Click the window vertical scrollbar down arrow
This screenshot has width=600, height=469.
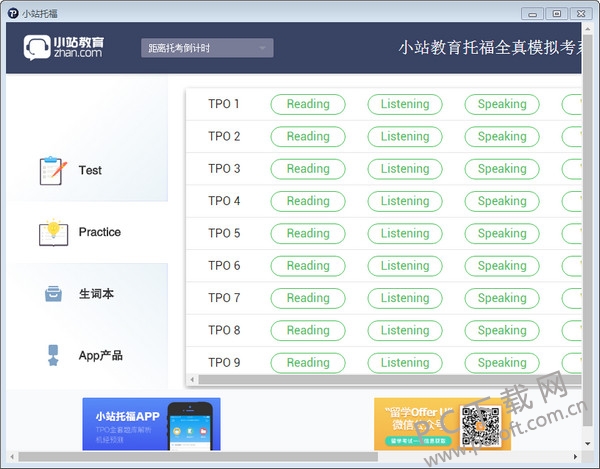coord(587,444)
